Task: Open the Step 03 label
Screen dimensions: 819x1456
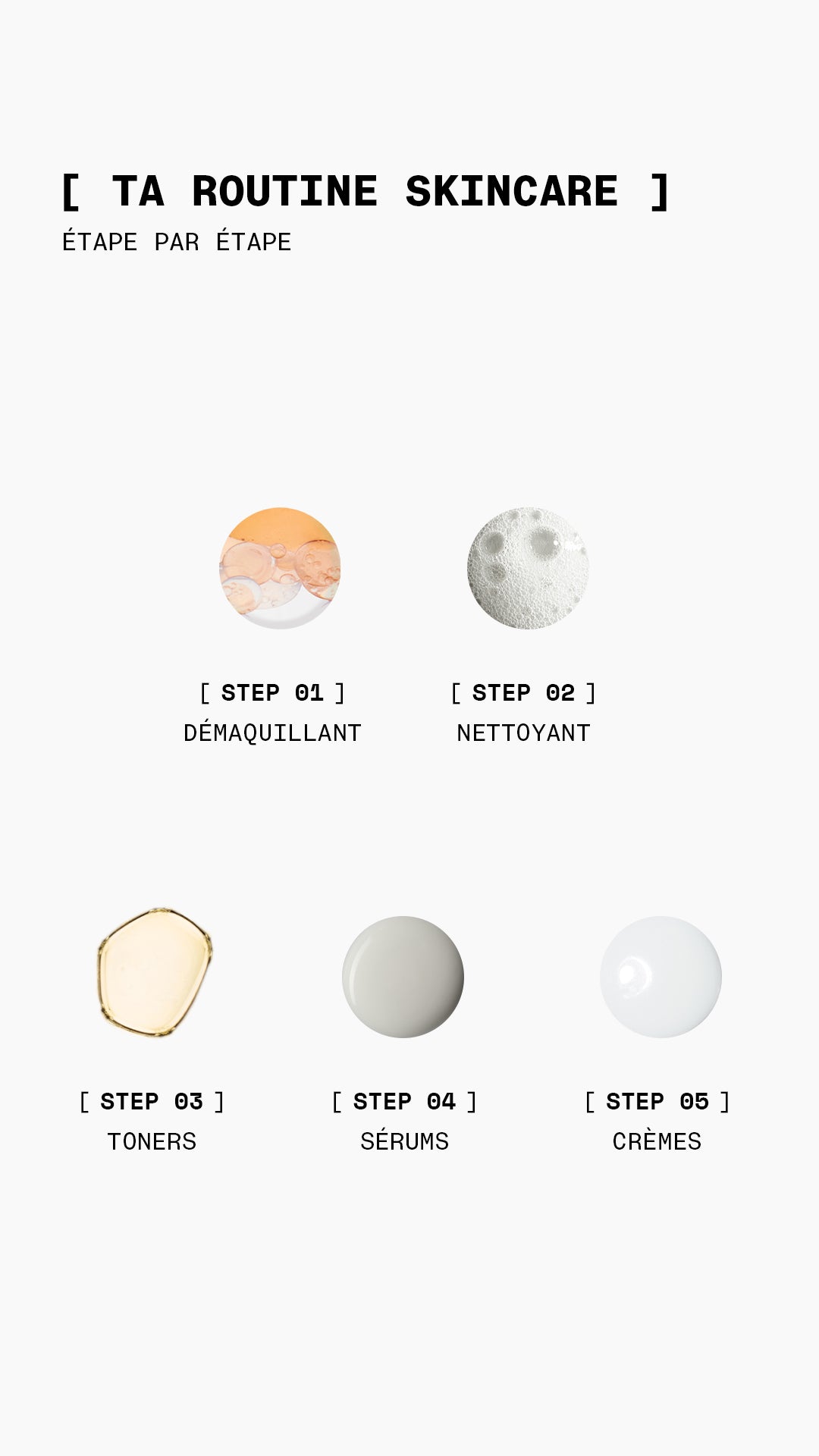Action: (x=152, y=1101)
